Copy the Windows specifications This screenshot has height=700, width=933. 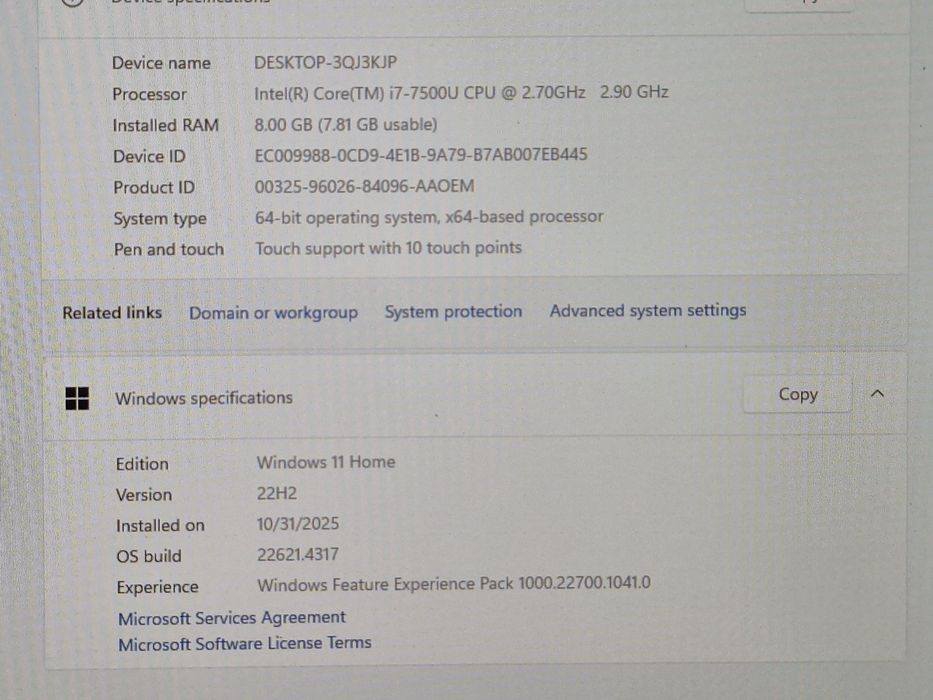(x=797, y=394)
